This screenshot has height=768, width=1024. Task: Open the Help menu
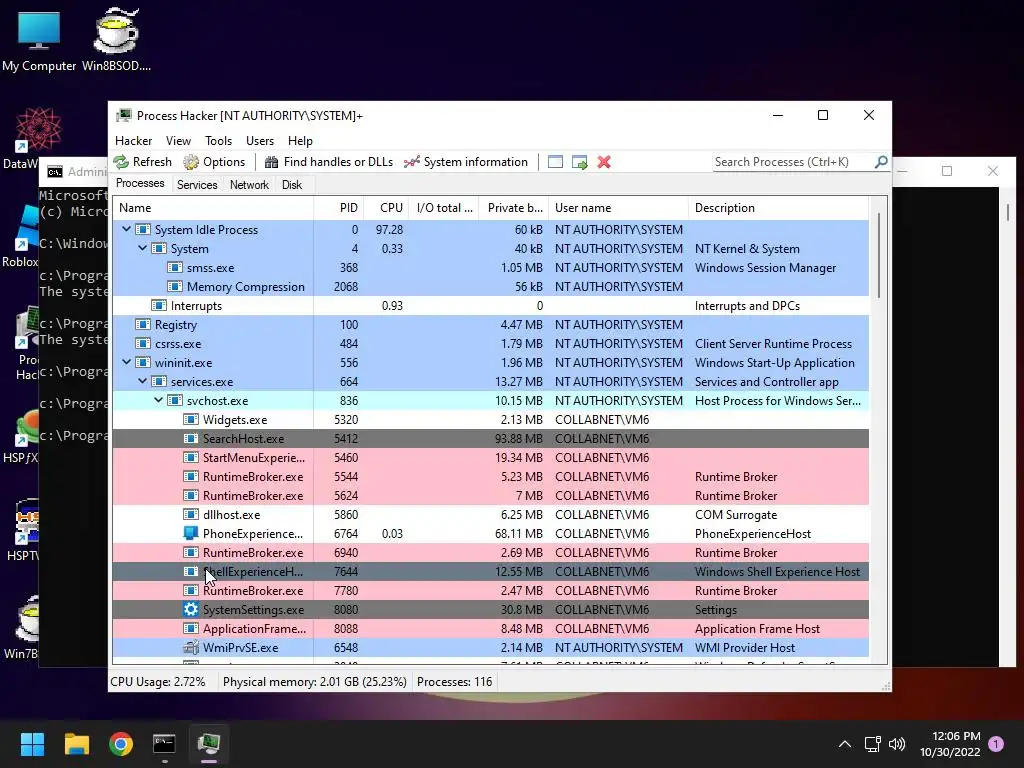[300, 140]
